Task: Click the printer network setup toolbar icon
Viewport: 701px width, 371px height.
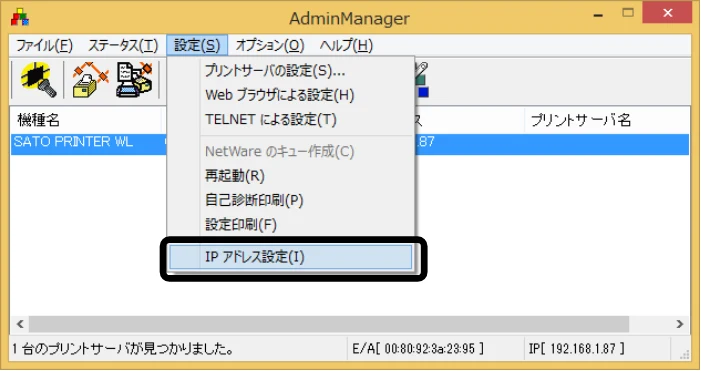Action: tap(91, 80)
